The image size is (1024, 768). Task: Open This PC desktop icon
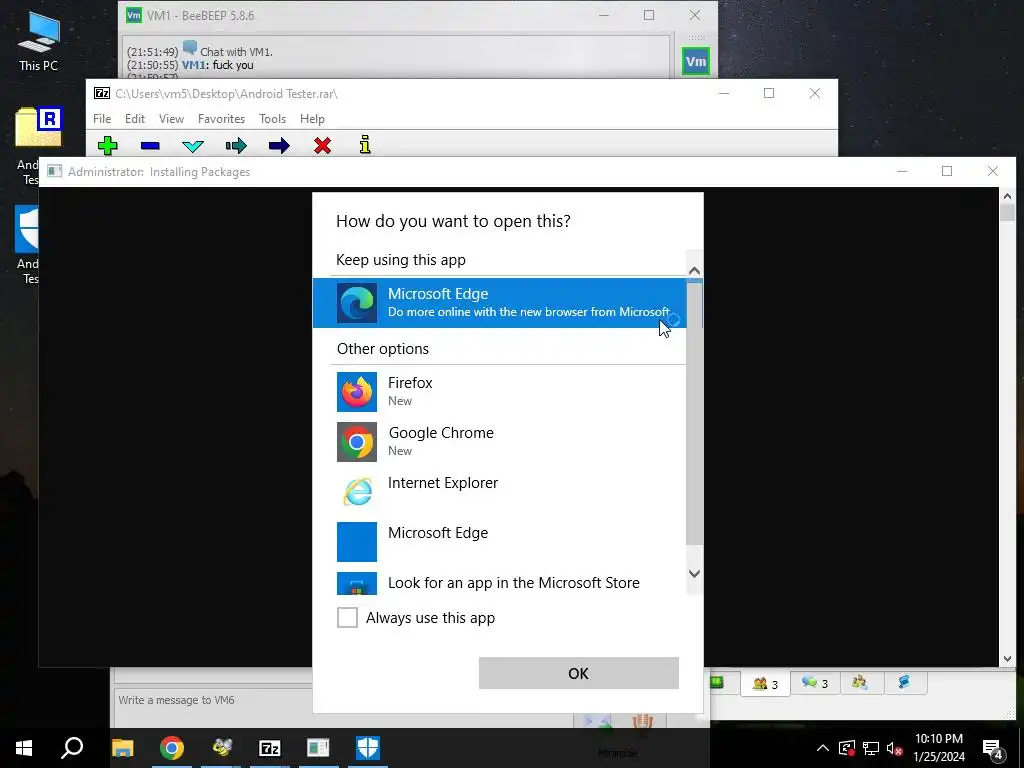[39, 40]
